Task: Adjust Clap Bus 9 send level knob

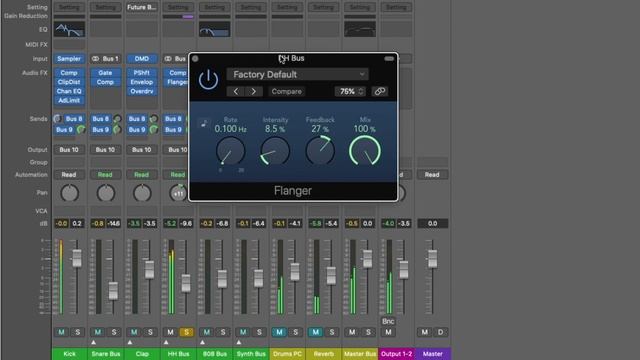Action: [x=153, y=130]
